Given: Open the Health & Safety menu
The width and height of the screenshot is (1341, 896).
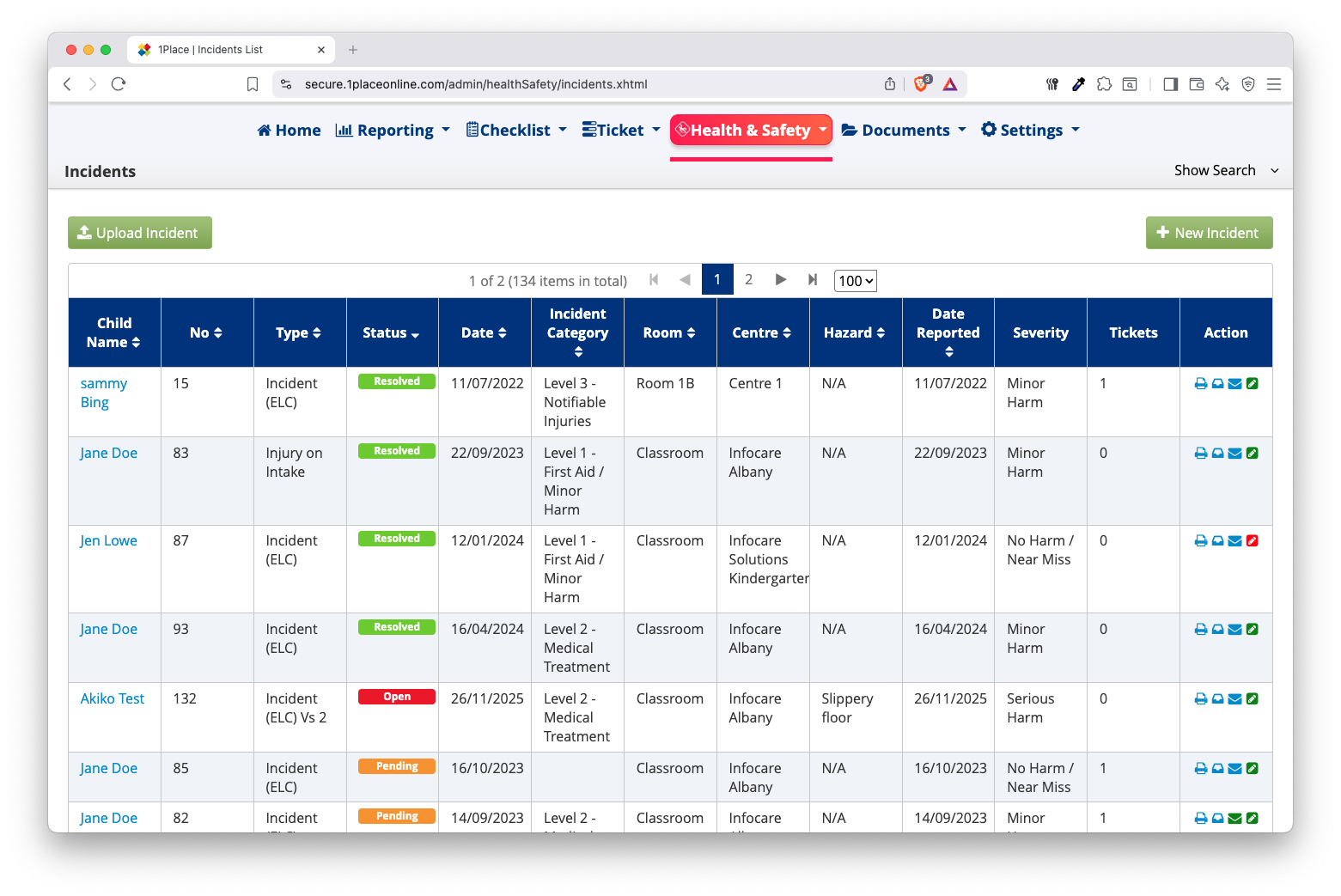Looking at the screenshot, I should point(751,131).
